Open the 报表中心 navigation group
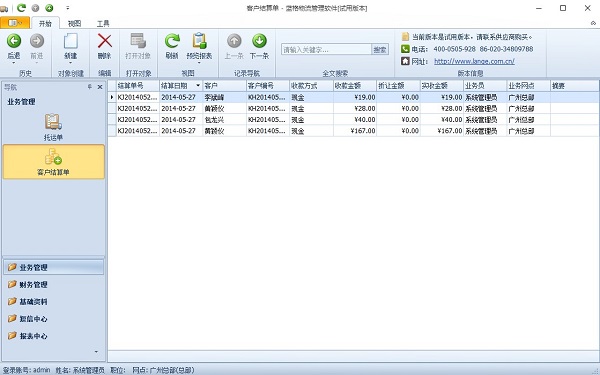Screen dimensions: 600x375 pos(54,336)
